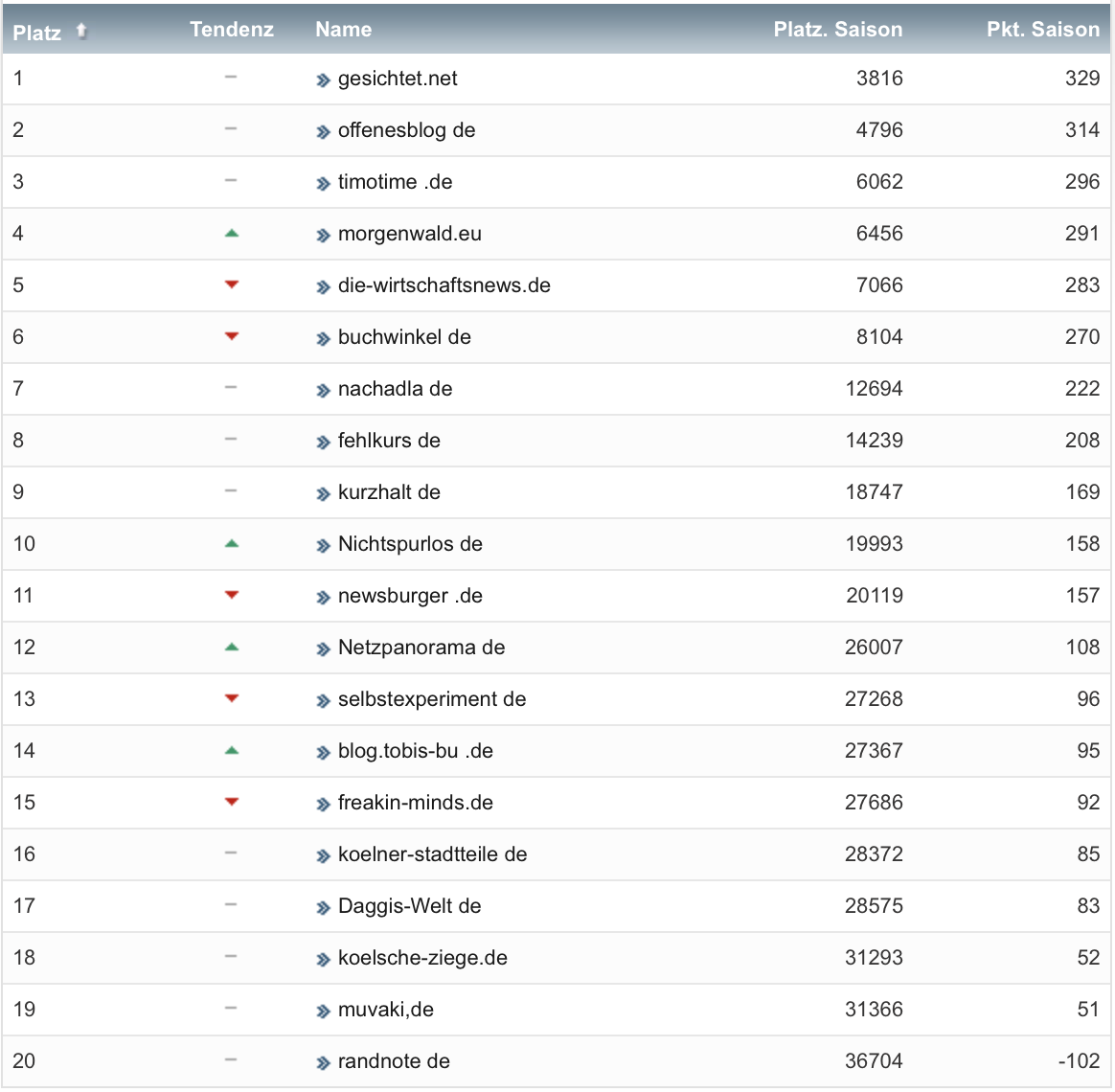The width and height of the screenshot is (1115, 1092).
Task: Click the red down arrow for newsburger .de
Action: point(231,595)
